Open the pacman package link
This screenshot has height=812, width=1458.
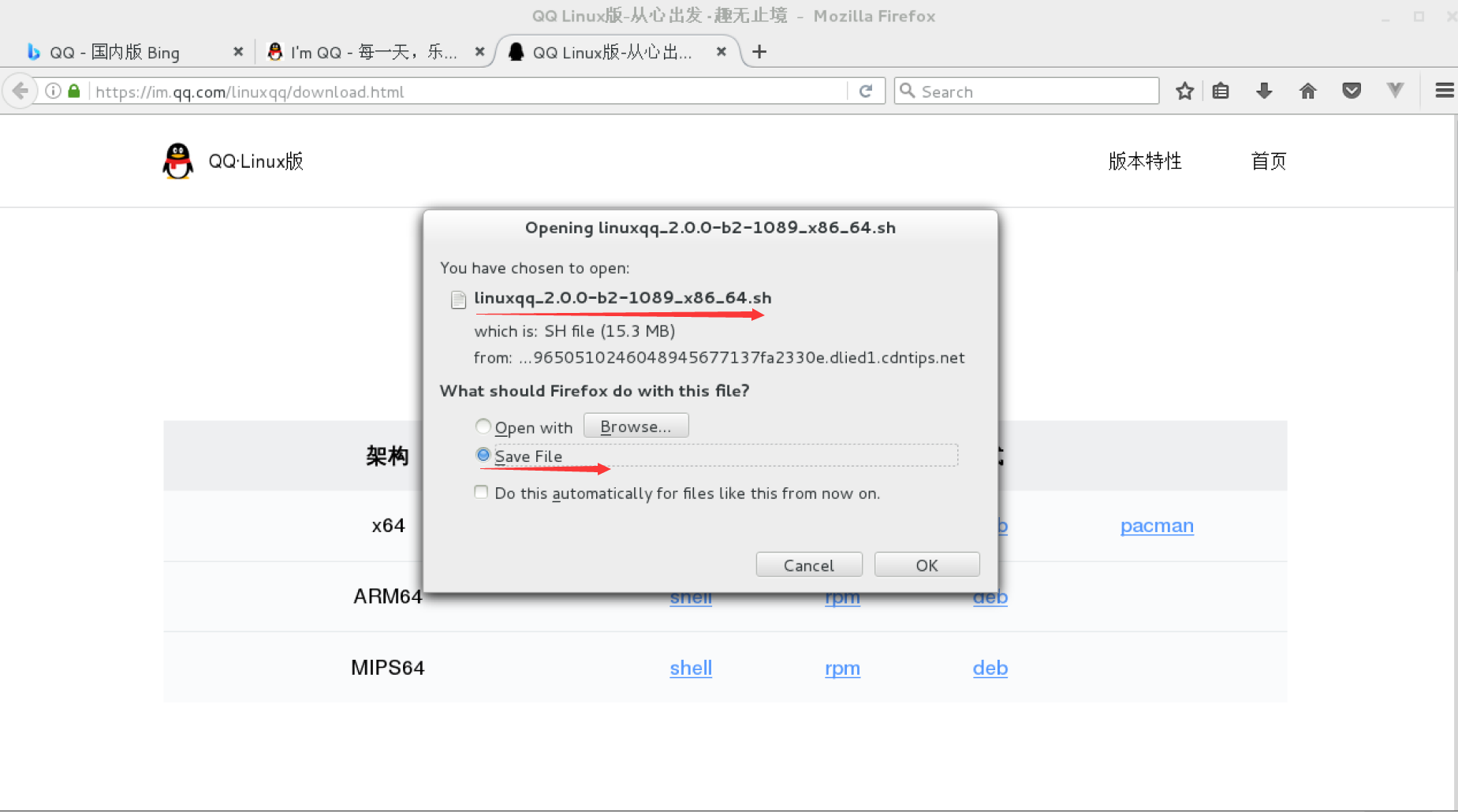1157,526
